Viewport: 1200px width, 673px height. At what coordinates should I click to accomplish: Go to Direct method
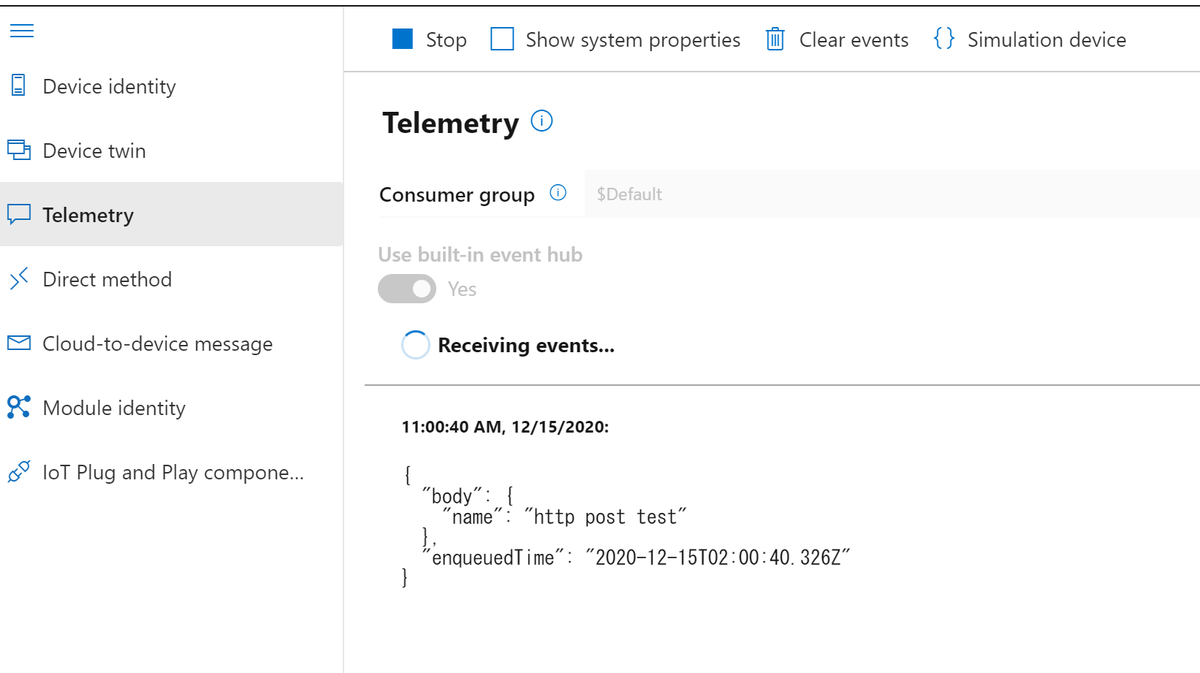tap(171, 279)
